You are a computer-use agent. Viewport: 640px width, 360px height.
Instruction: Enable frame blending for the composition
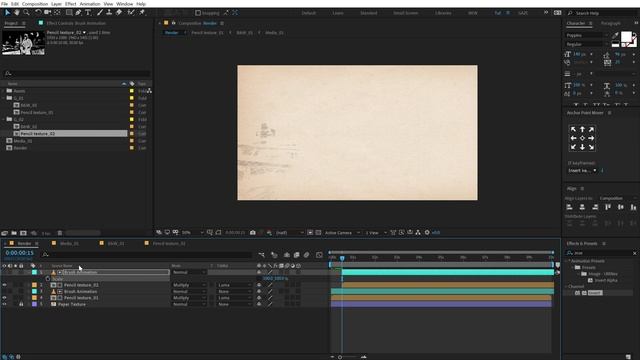click(x=296, y=255)
